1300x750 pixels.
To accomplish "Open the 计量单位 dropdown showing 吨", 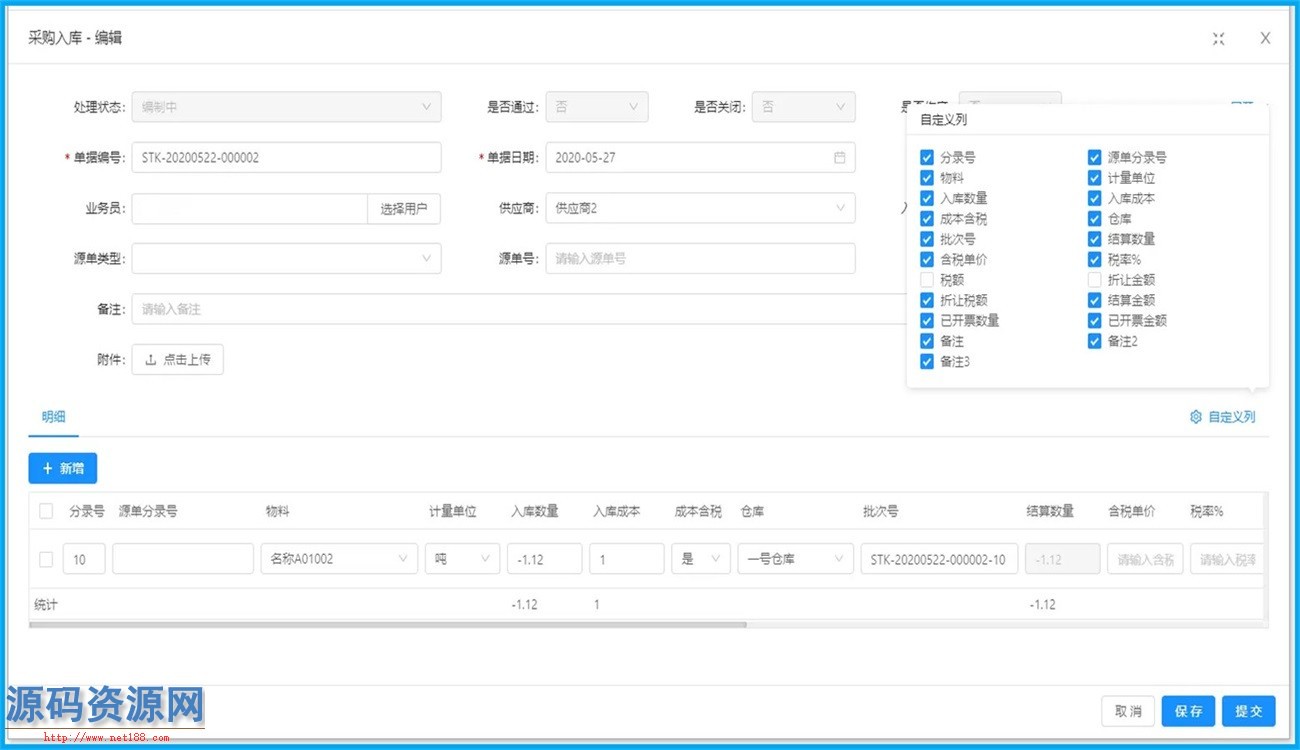I will pos(462,559).
